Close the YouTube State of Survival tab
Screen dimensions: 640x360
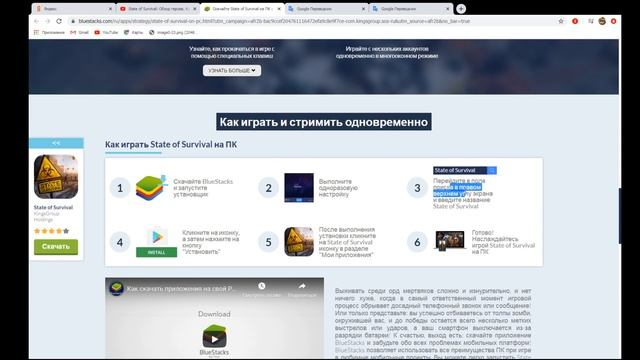[x=195, y=9]
